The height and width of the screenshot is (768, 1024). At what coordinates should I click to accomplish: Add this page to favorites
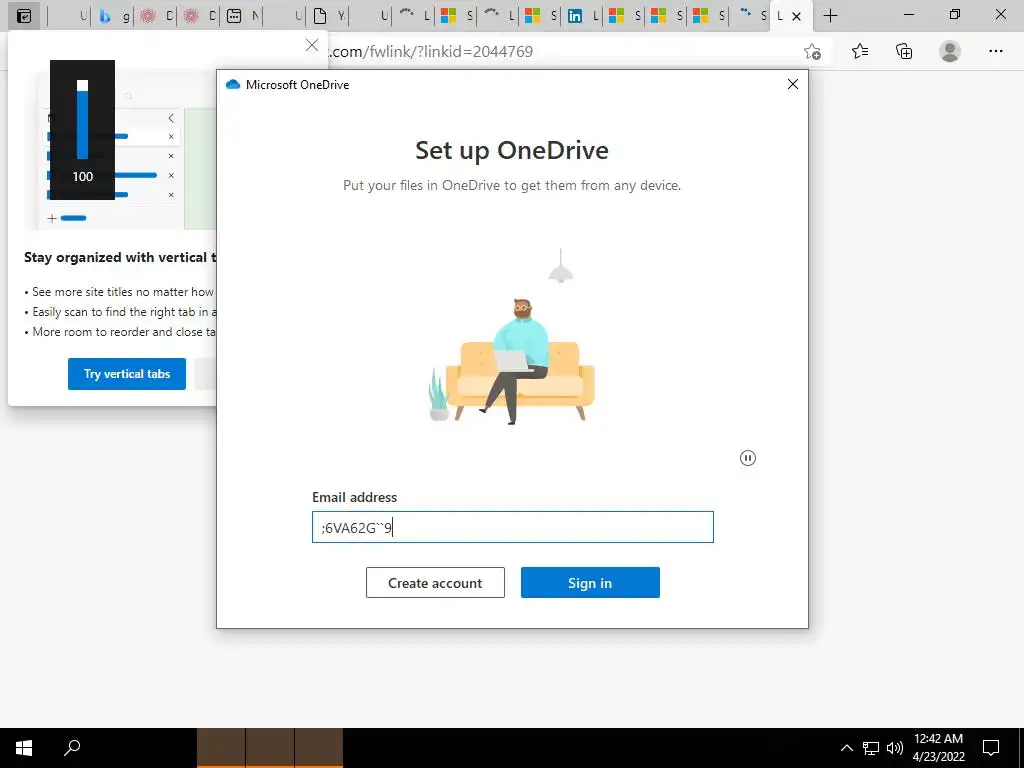pyautogui.click(x=812, y=52)
